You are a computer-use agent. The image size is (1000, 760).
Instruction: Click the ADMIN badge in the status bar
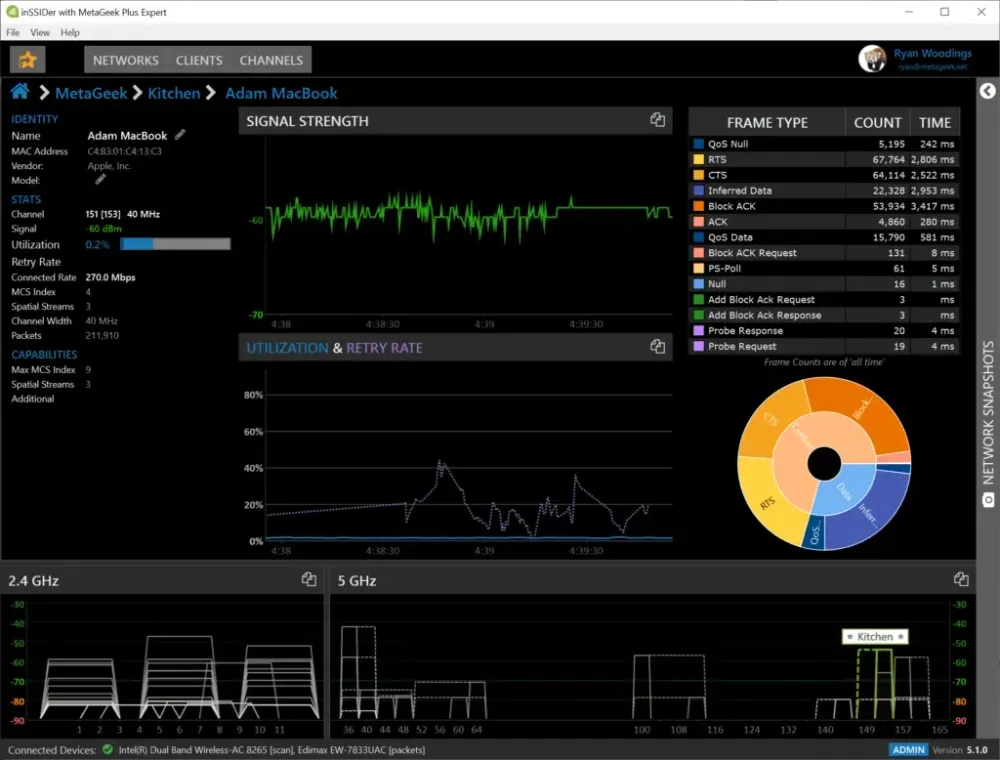pos(908,749)
